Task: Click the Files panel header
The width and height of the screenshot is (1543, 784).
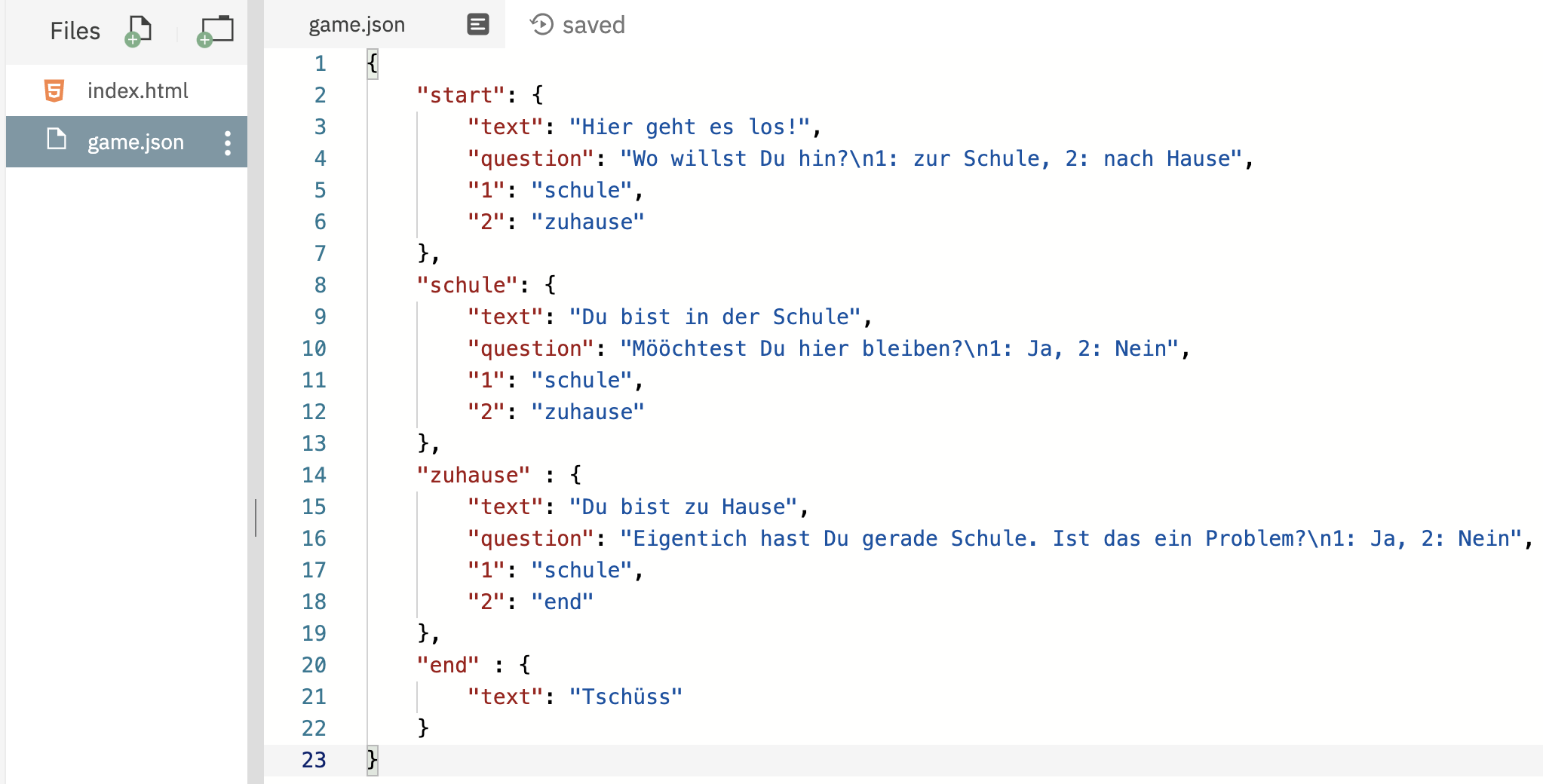Action: point(75,31)
